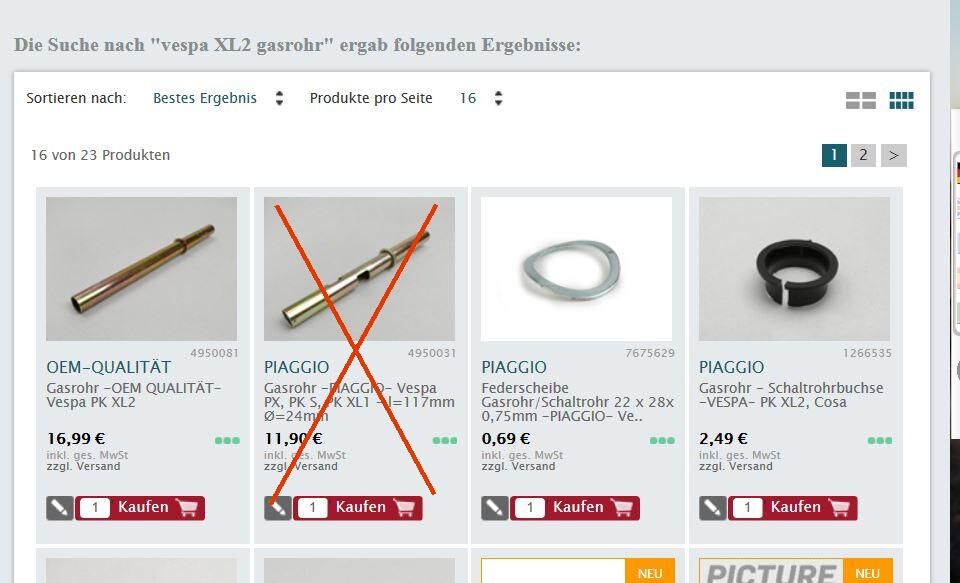This screenshot has width=960, height=583.
Task: Click availability dots for the 2,49 € item
Action: (880, 440)
